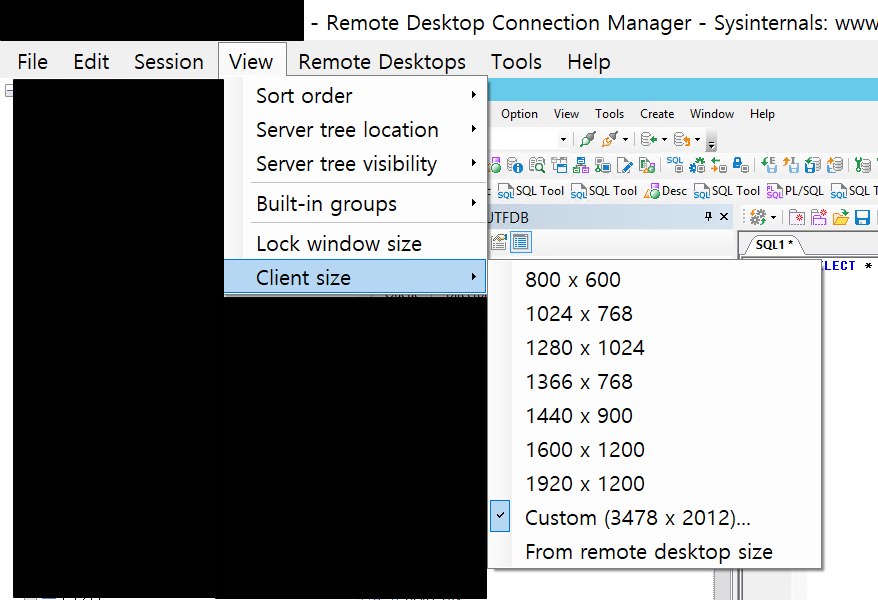Open the Desc tool
This screenshot has width=878, height=600.
pos(670,191)
